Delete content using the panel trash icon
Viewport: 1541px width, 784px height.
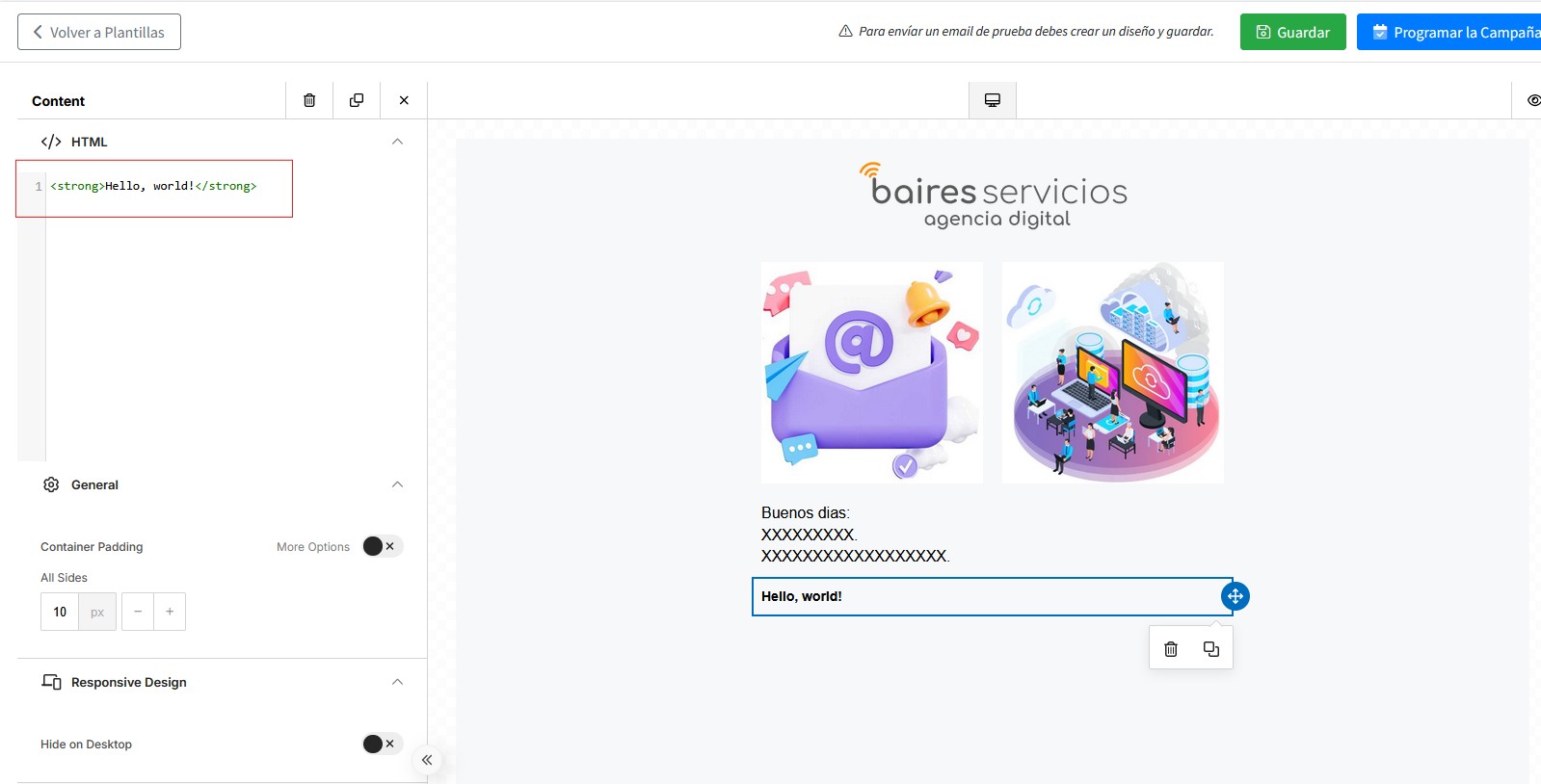[309, 100]
